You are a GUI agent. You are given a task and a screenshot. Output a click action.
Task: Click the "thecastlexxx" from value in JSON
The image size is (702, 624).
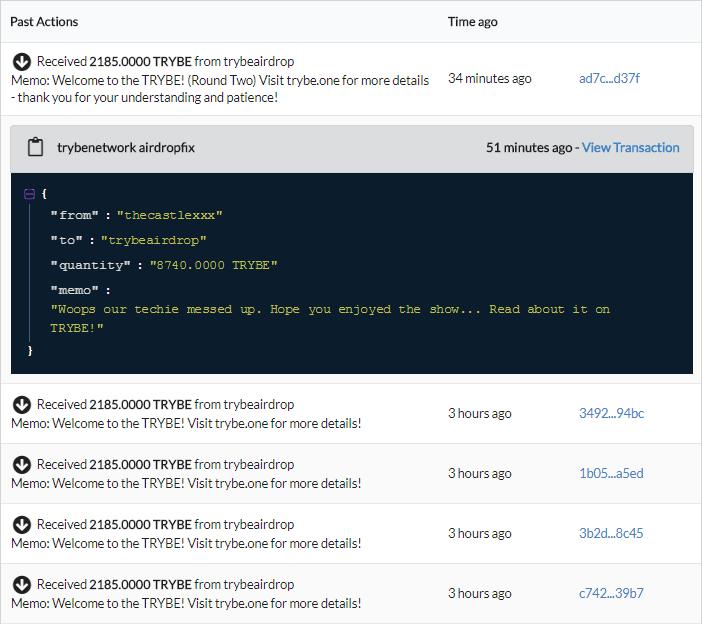pos(169,215)
